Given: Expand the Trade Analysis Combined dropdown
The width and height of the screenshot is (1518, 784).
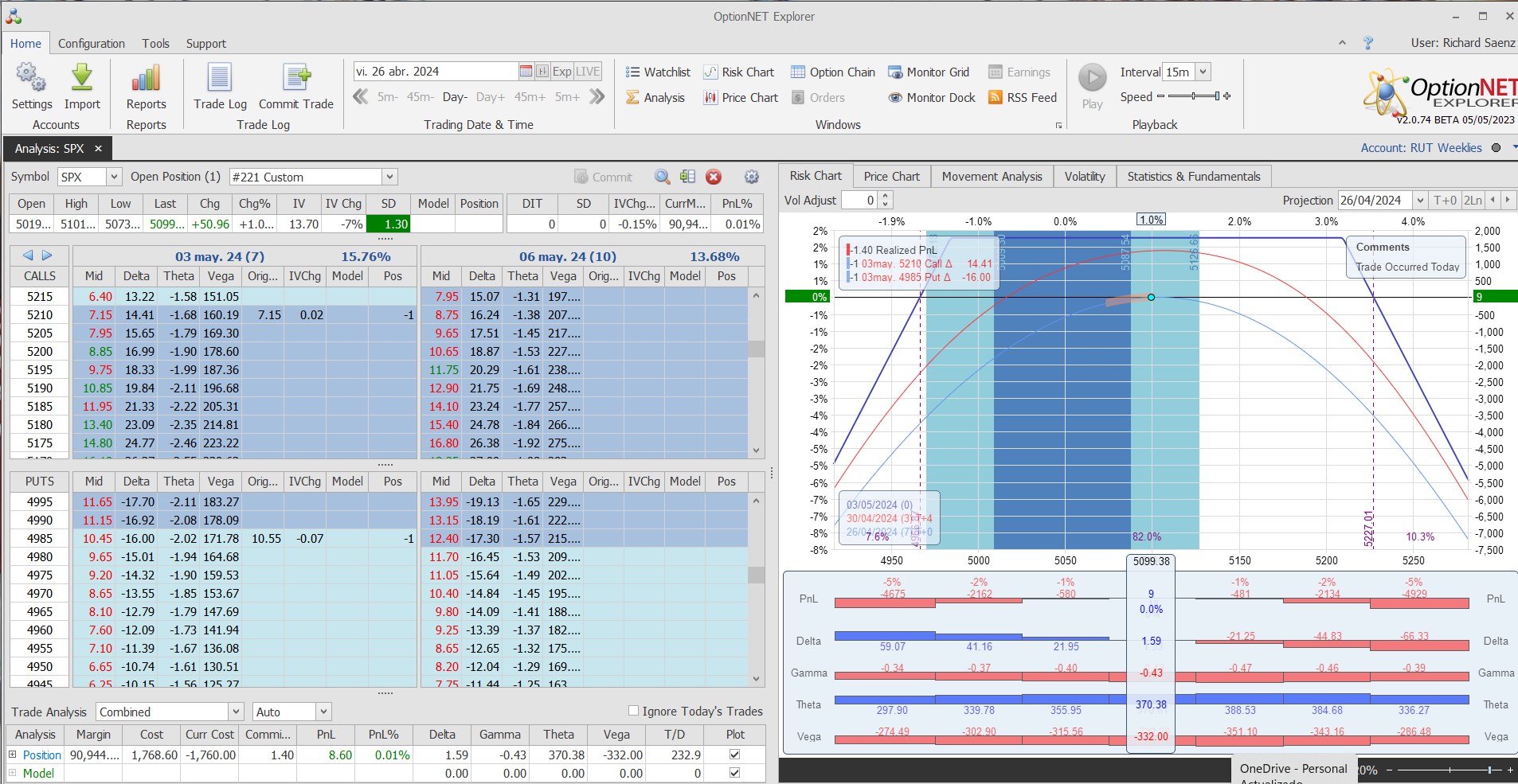Looking at the screenshot, I should [236, 712].
